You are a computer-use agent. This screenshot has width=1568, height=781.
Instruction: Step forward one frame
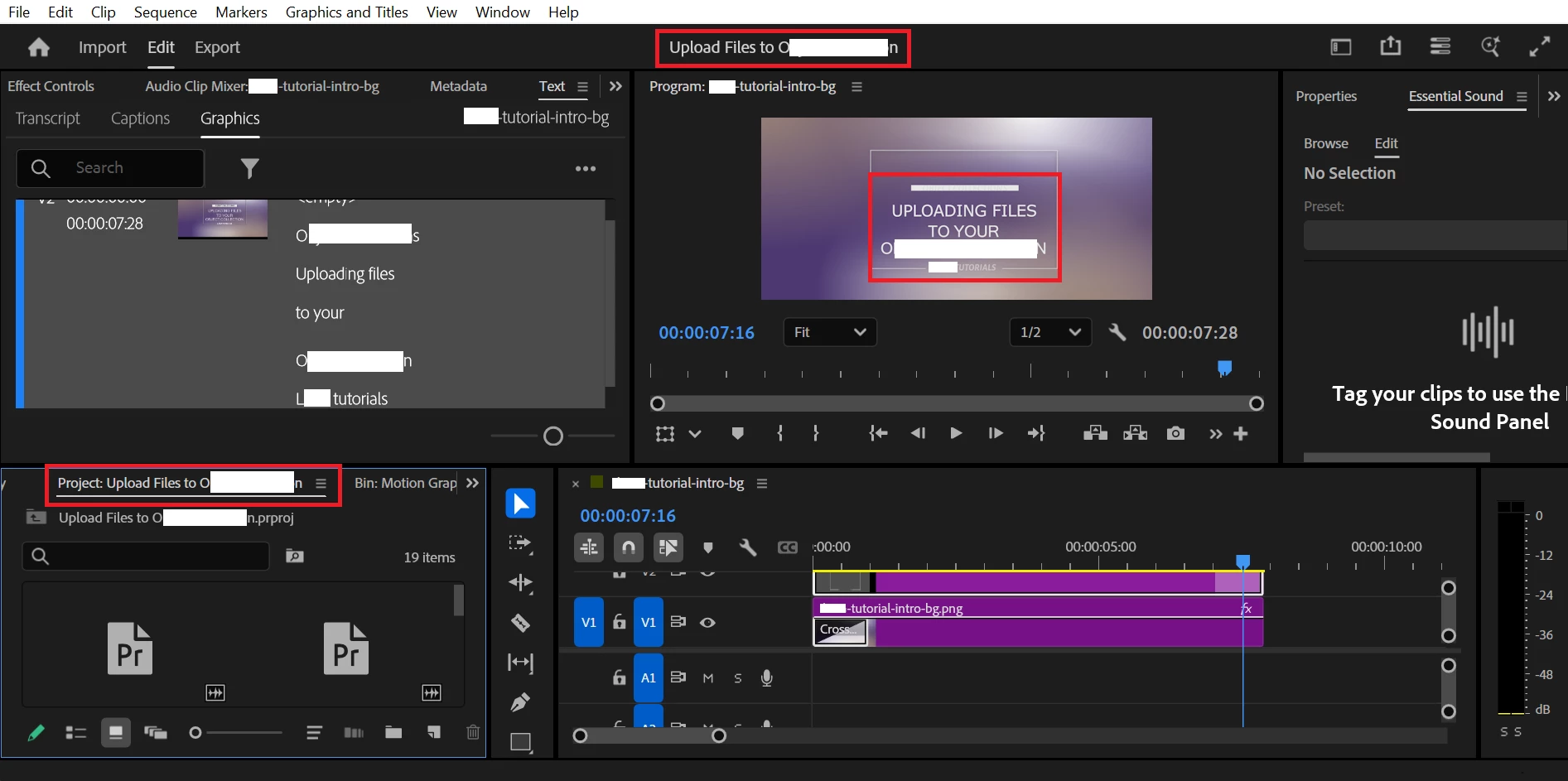point(996,433)
